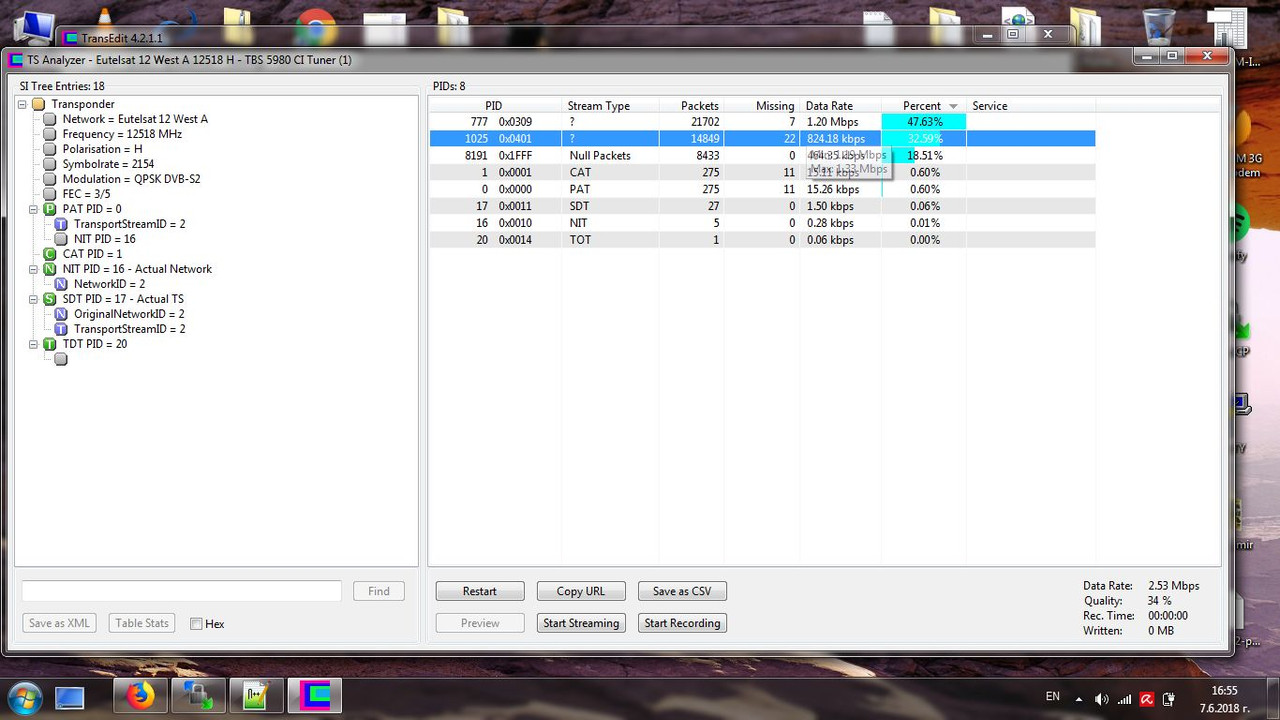Sort by the Service column header
This screenshot has height=720, width=1280.
click(x=1031, y=105)
